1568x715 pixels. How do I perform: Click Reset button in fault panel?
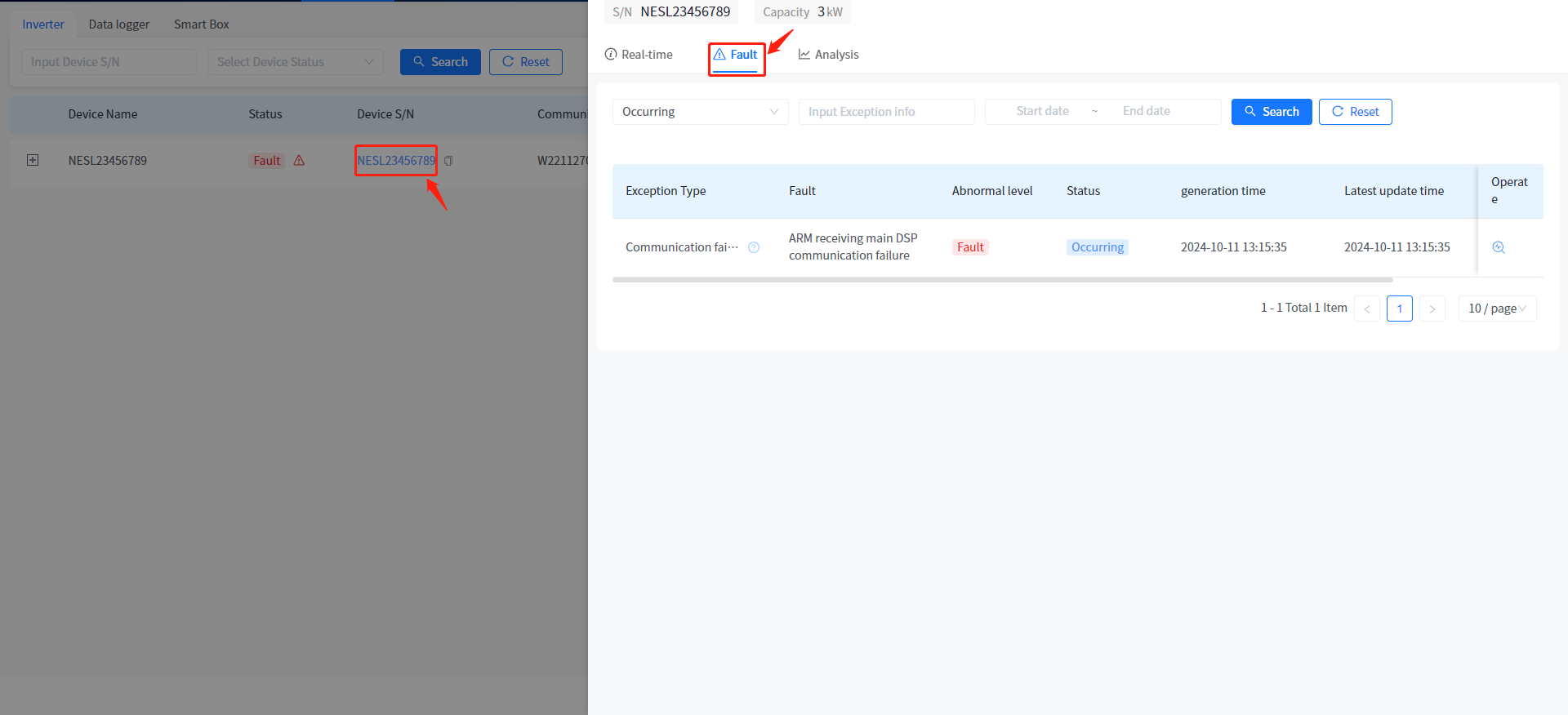1355,112
